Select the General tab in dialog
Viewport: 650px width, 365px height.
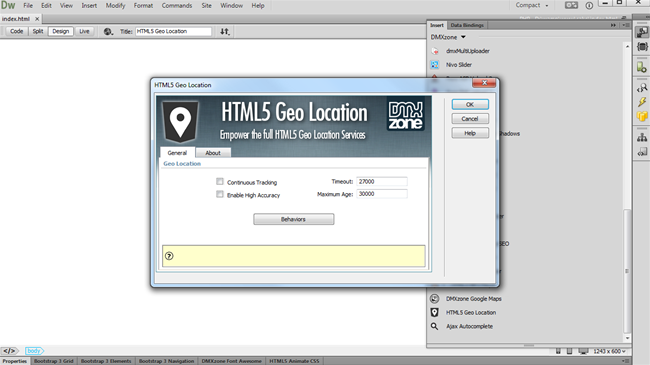coord(177,153)
